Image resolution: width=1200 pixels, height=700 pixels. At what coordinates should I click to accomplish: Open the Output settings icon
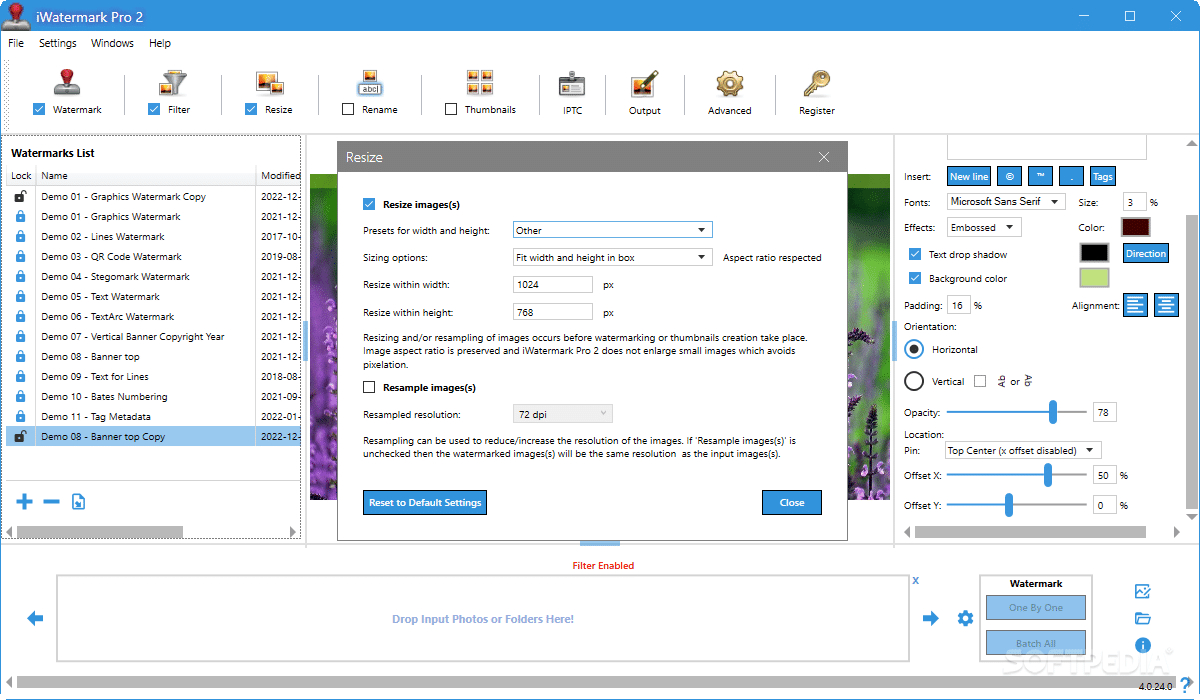[x=644, y=84]
